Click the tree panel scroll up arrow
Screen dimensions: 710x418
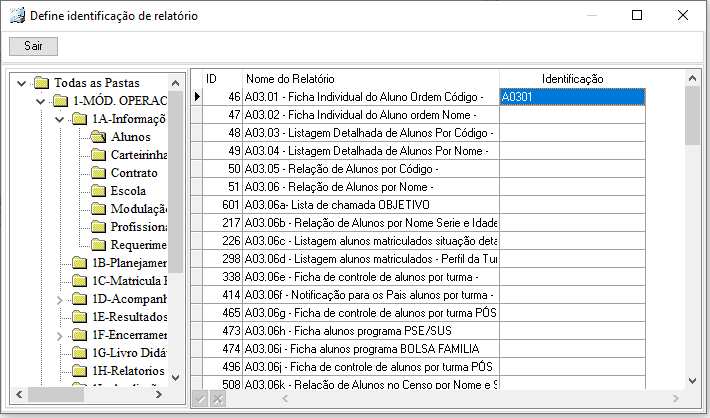point(176,83)
